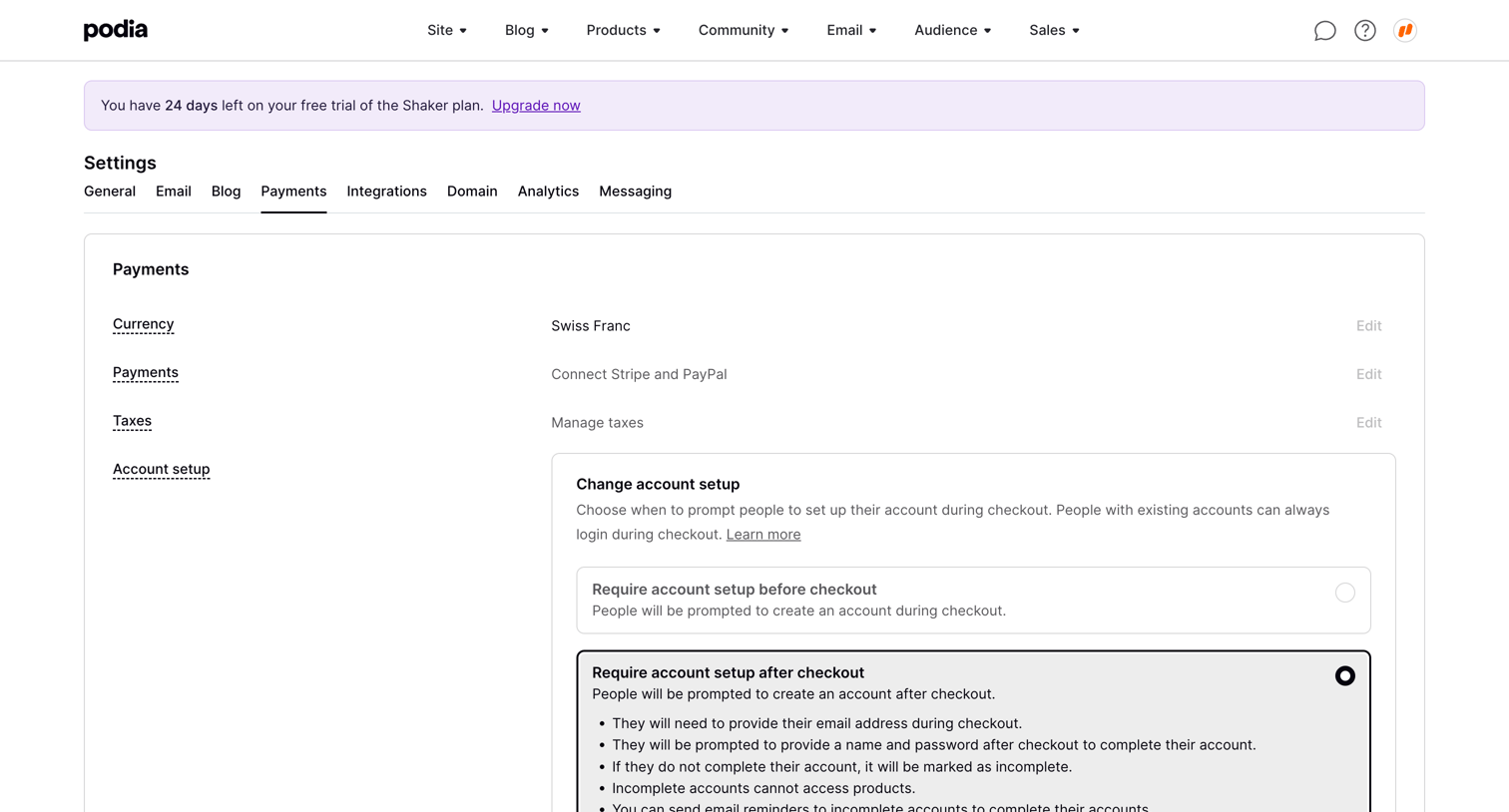The width and height of the screenshot is (1509, 812).
Task: Open the chat messages icon
Action: [x=1324, y=31]
